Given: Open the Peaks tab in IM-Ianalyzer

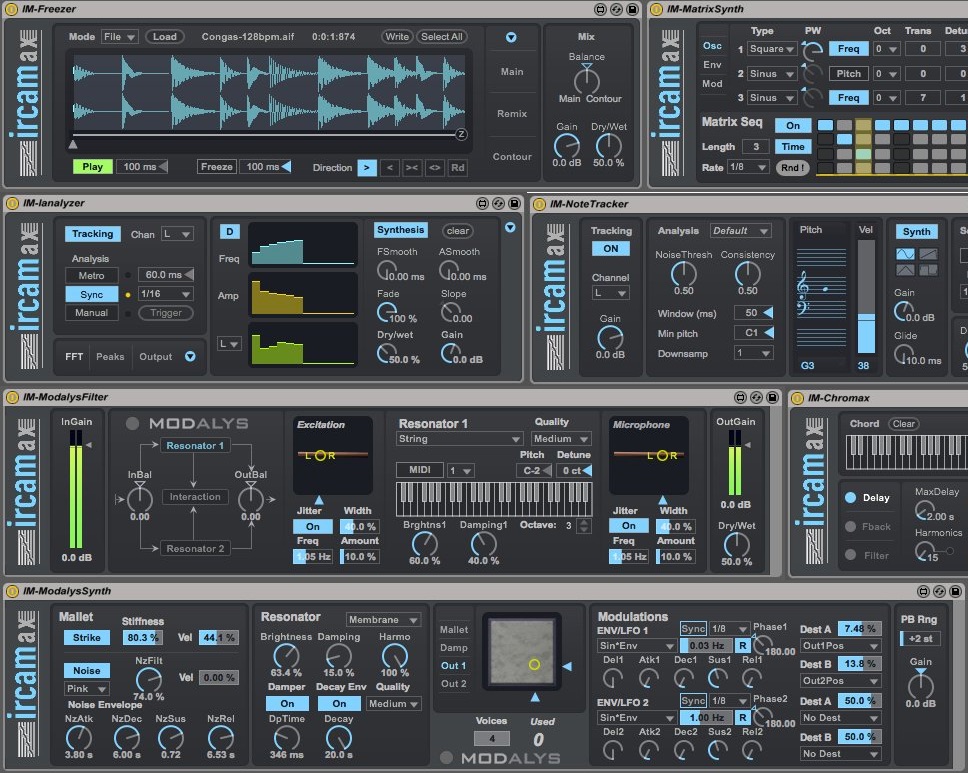Looking at the screenshot, I should (x=110, y=356).
